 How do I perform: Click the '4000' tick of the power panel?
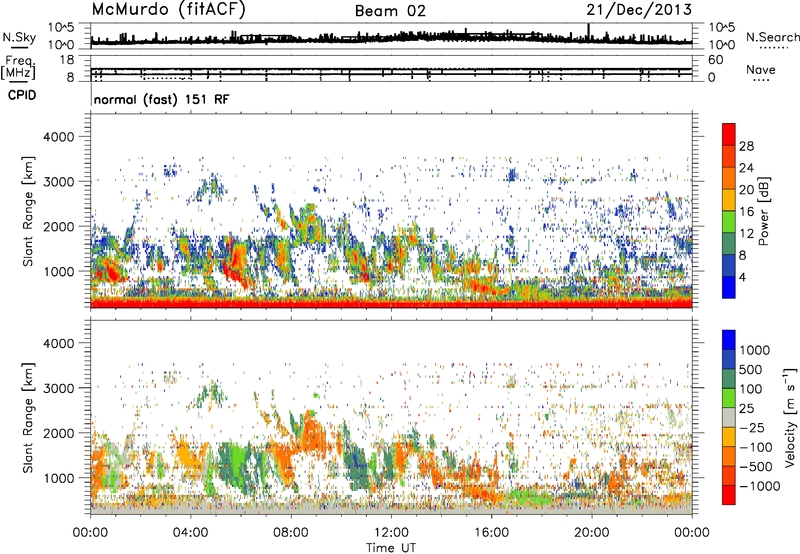(x=59, y=137)
